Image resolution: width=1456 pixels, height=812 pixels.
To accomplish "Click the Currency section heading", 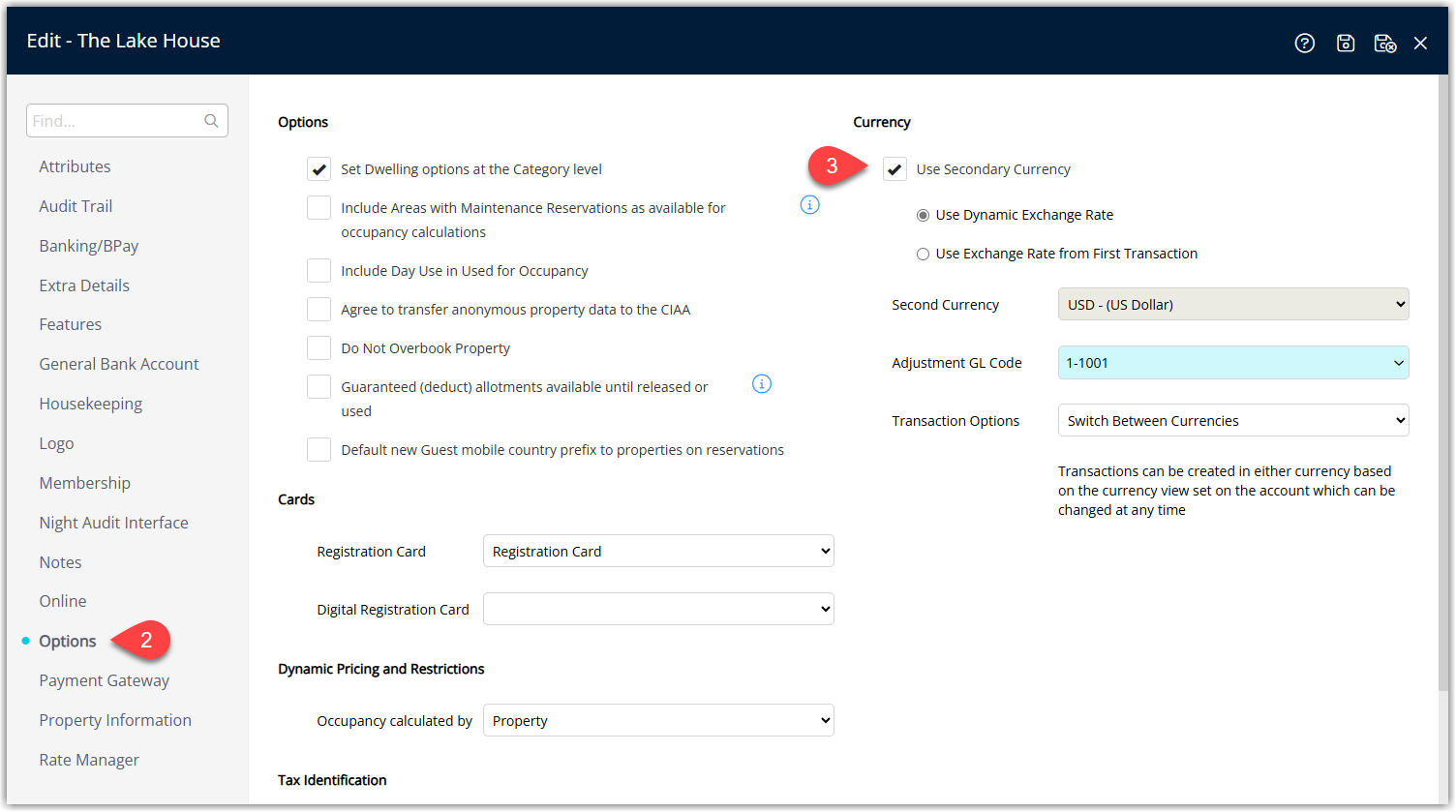I will (x=882, y=122).
